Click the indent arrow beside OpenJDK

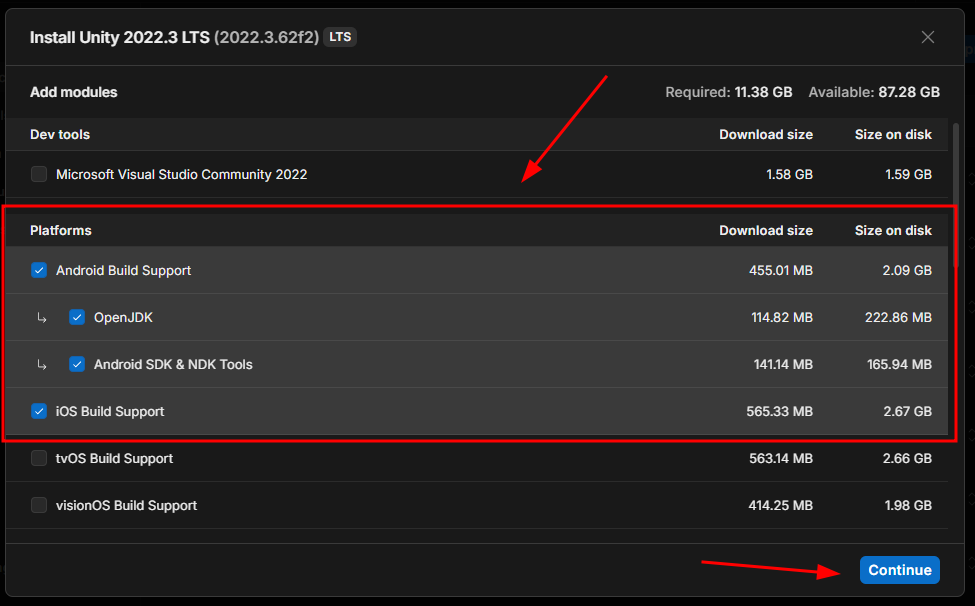42,318
